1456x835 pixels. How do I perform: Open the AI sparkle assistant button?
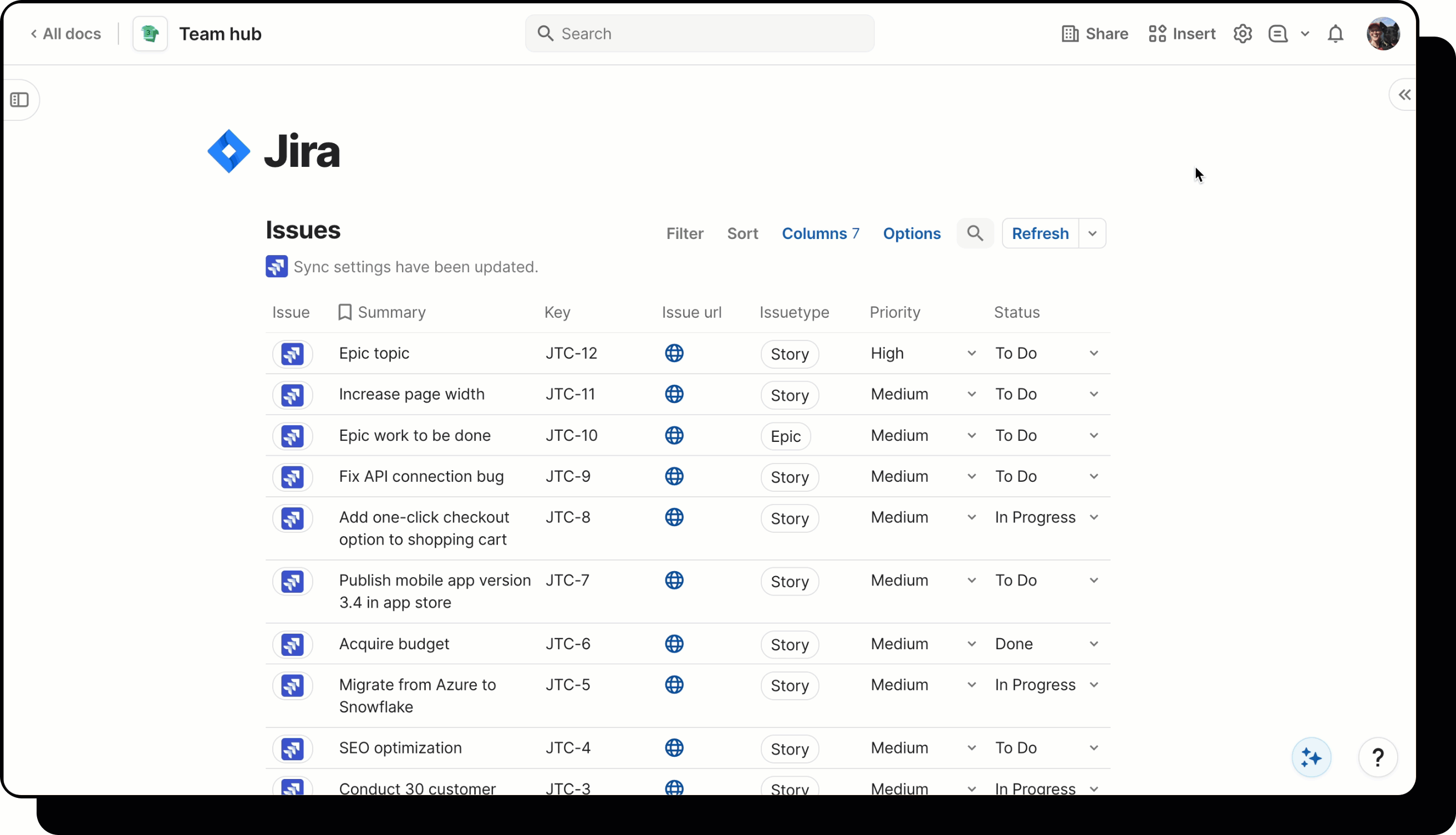[x=1311, y=757]
